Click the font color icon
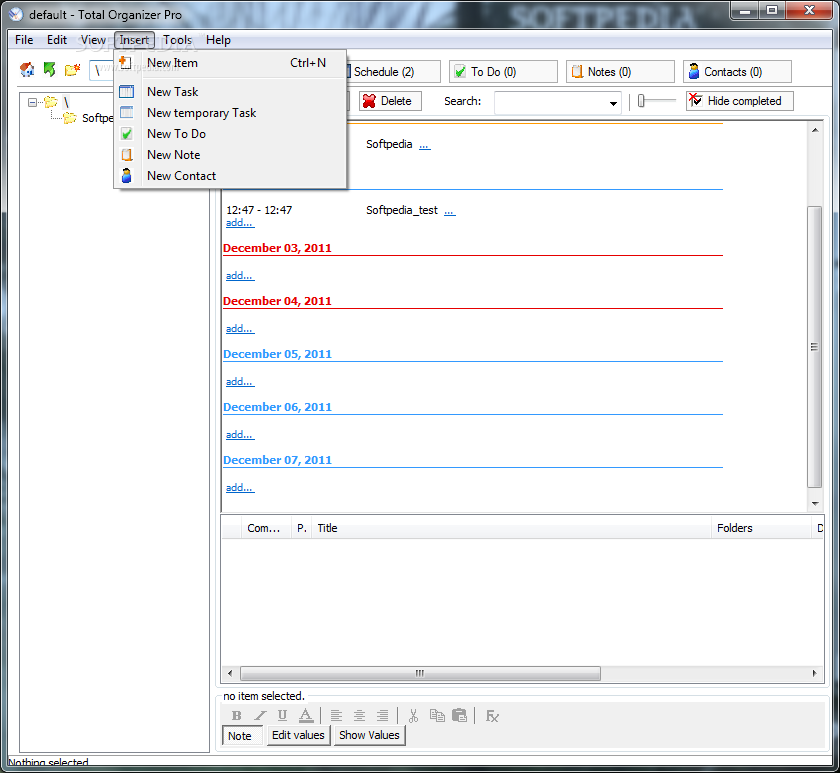The height and width of the screenshot is (773, 840). pyautogui.click(x=305, y=716)
